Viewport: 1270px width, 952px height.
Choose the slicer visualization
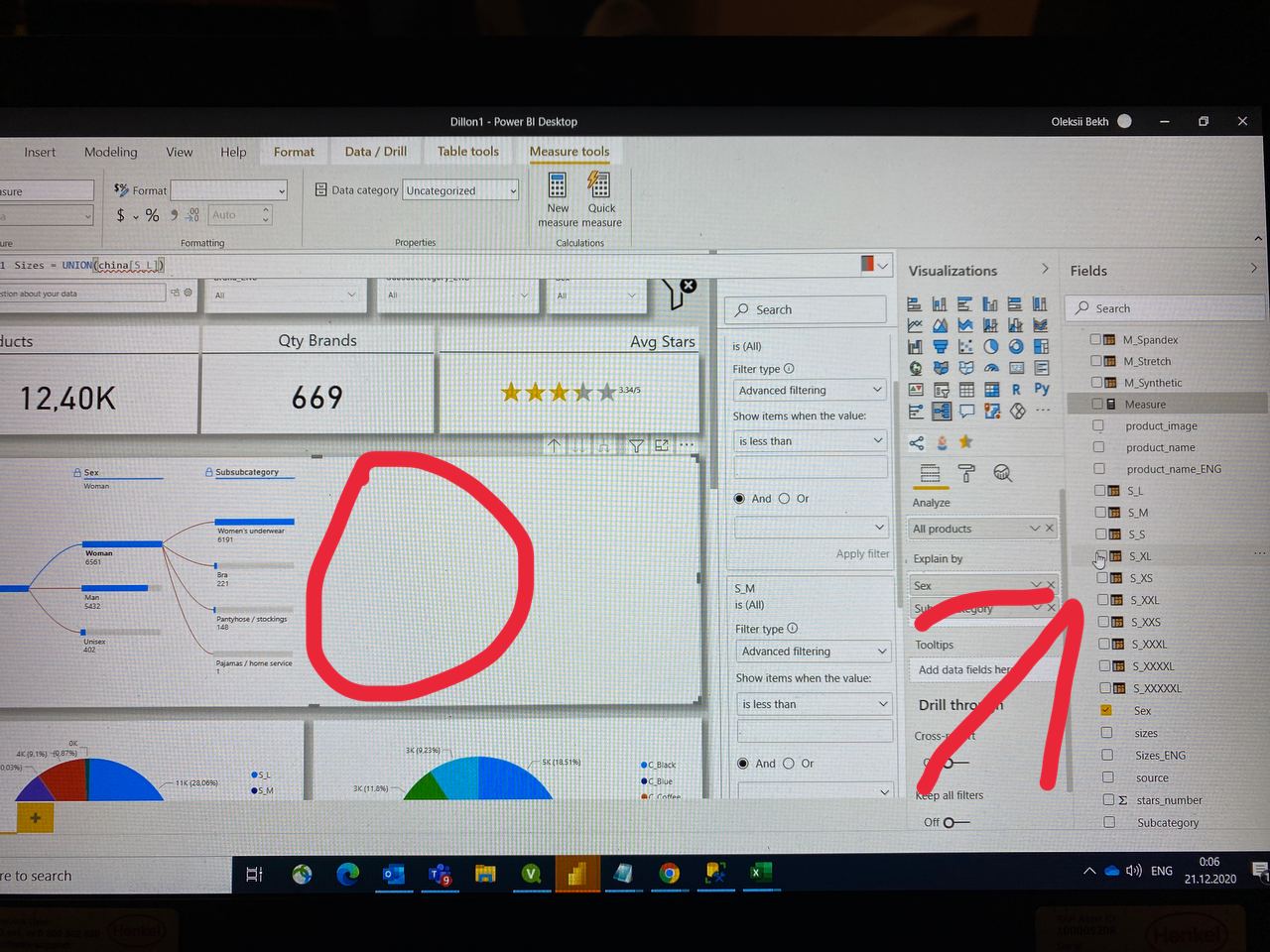click(x=940, y=389)
